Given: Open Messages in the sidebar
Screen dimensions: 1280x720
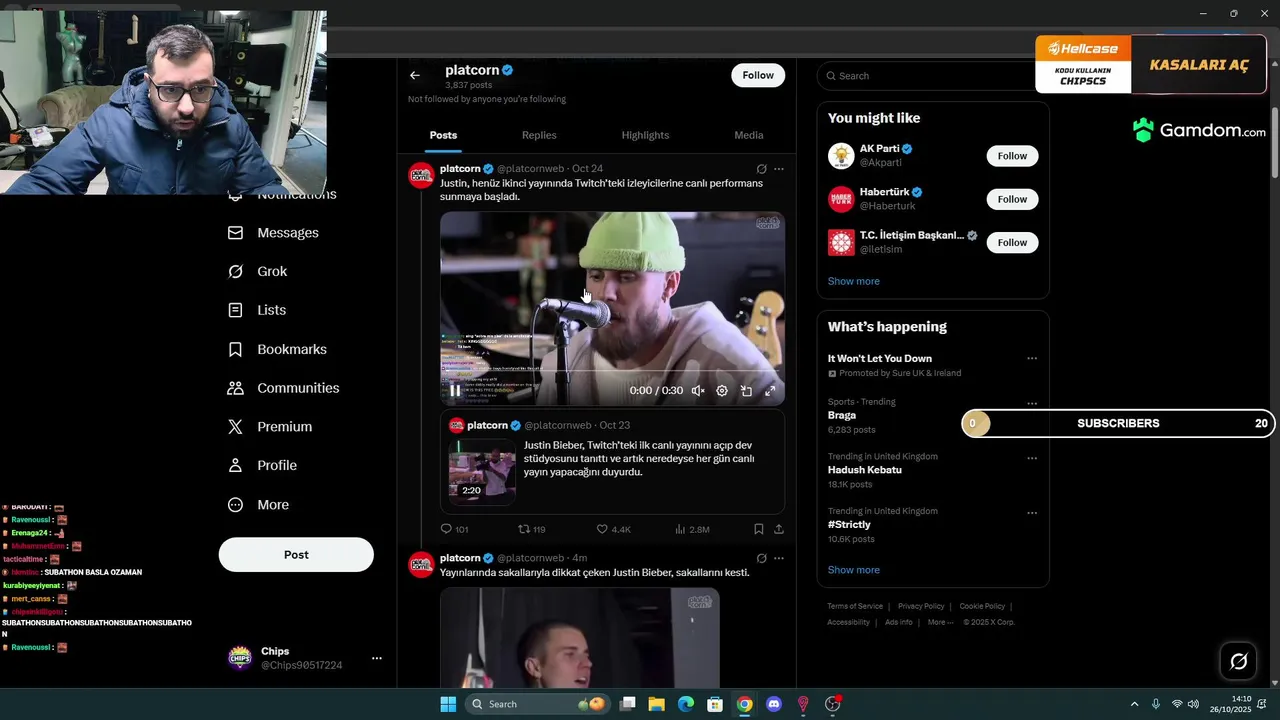Looking at the screenshot, I should pos(274,233).
